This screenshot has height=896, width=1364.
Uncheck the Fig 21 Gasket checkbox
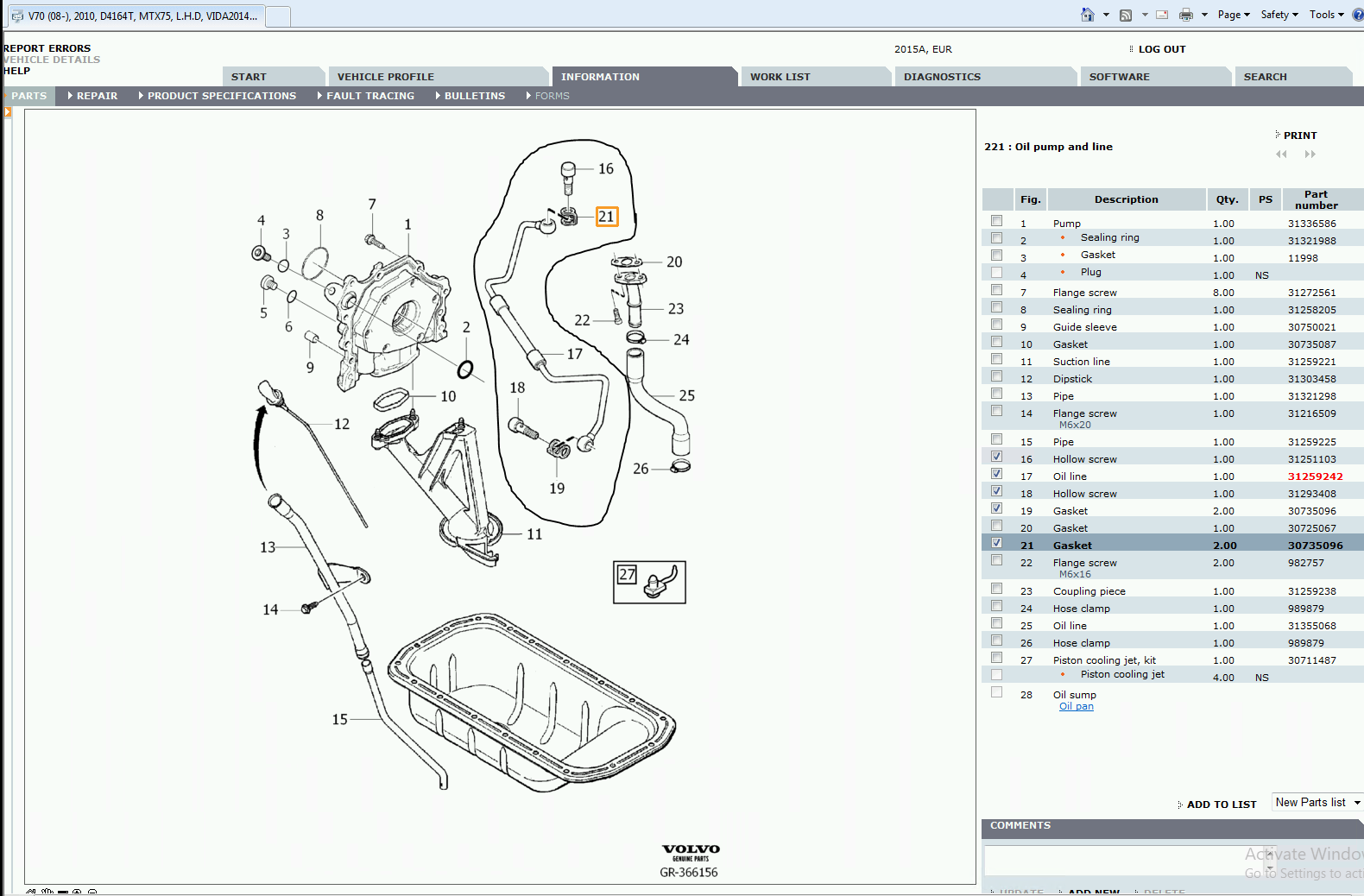(997, 543)
